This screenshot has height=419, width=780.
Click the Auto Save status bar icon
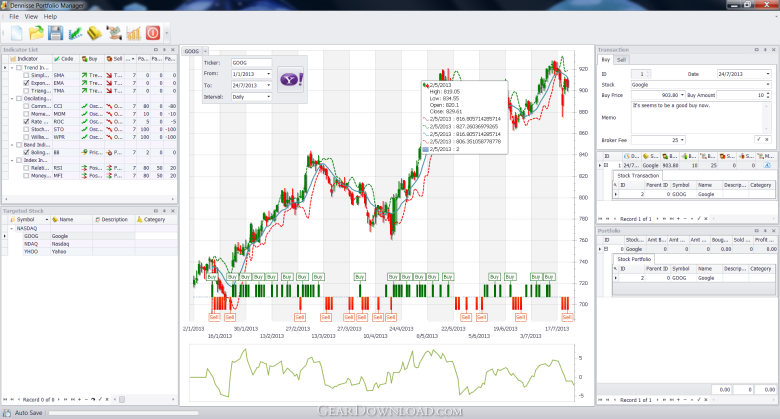(x=7, y=413)
